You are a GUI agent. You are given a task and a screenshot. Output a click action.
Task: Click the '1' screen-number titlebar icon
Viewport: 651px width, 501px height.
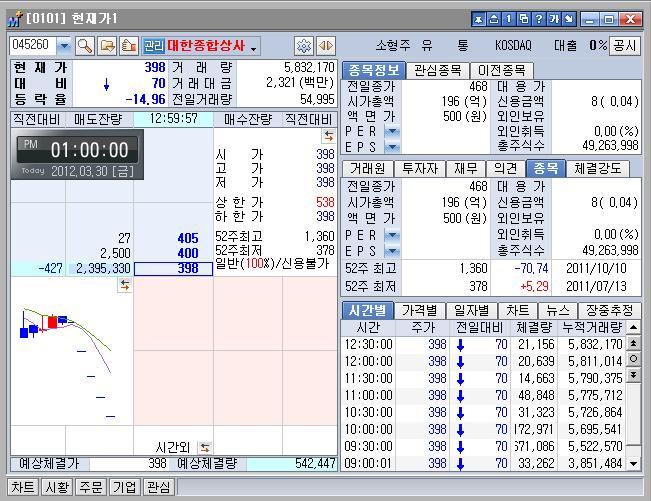tap(509, 19)
